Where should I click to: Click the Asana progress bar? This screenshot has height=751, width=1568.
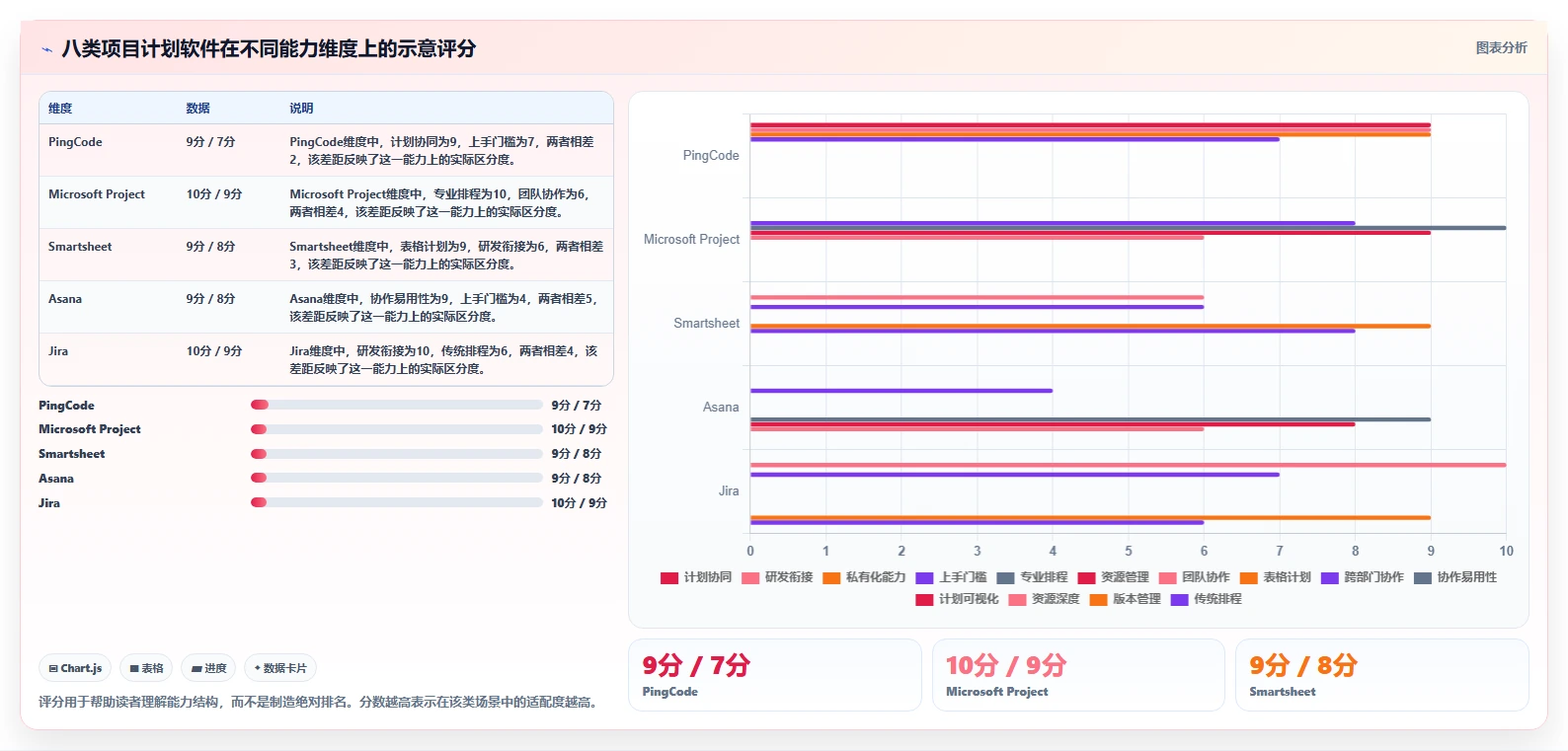click(x=397, y=478)
